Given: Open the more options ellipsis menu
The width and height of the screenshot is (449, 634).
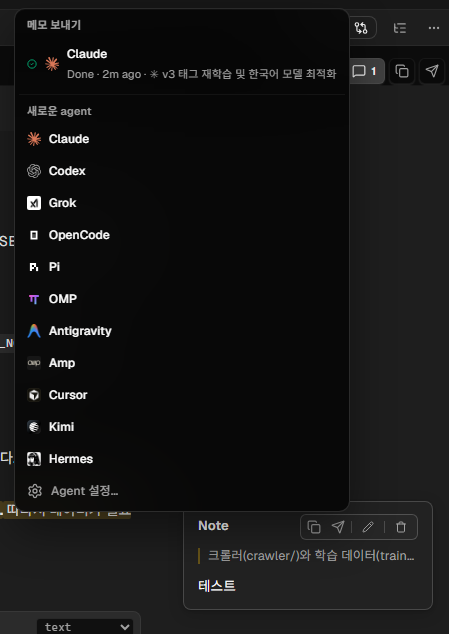Looking at the screenshot, I should 434,28.
